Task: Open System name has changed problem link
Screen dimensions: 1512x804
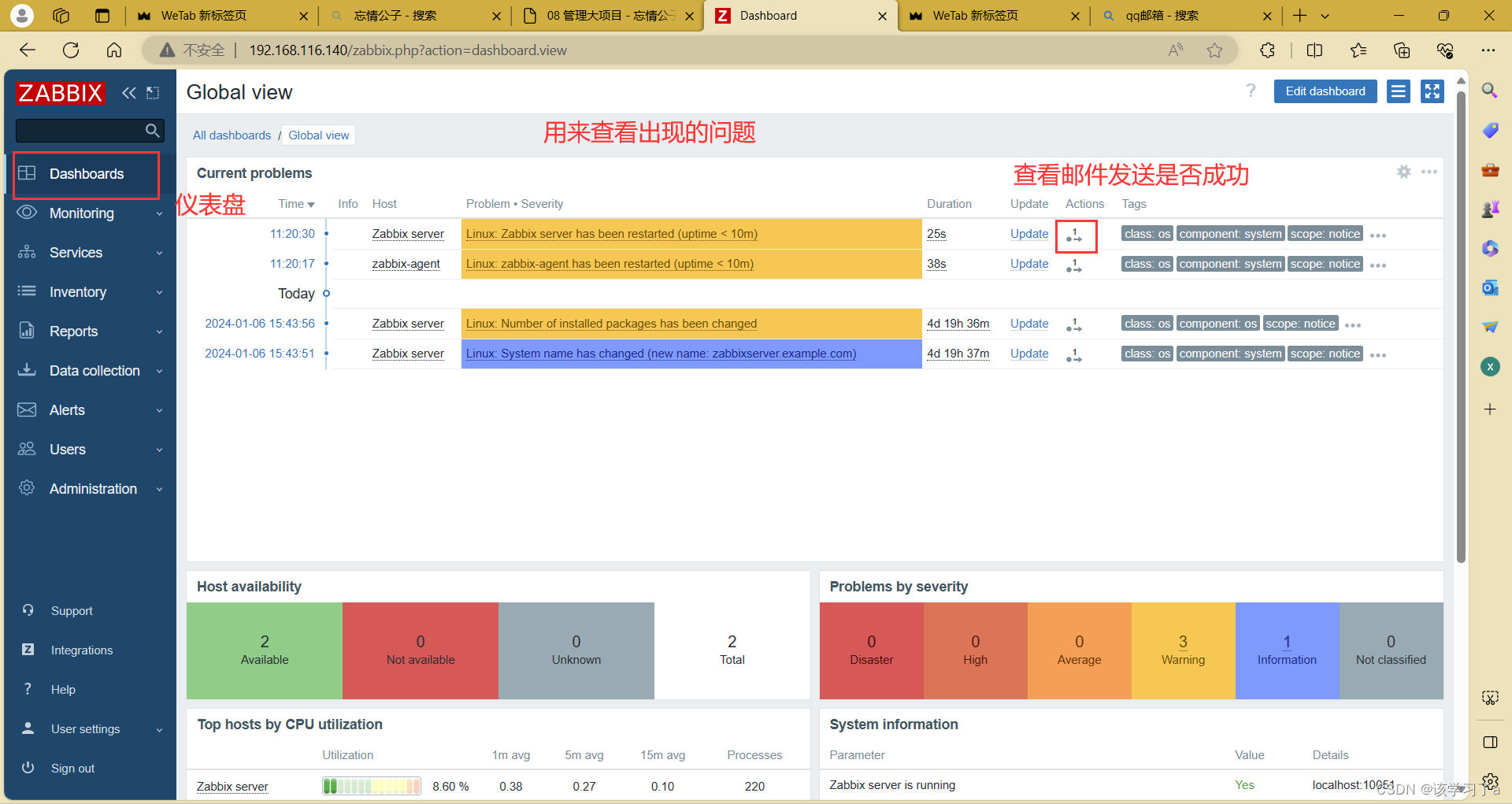Action: pos(661,354)
